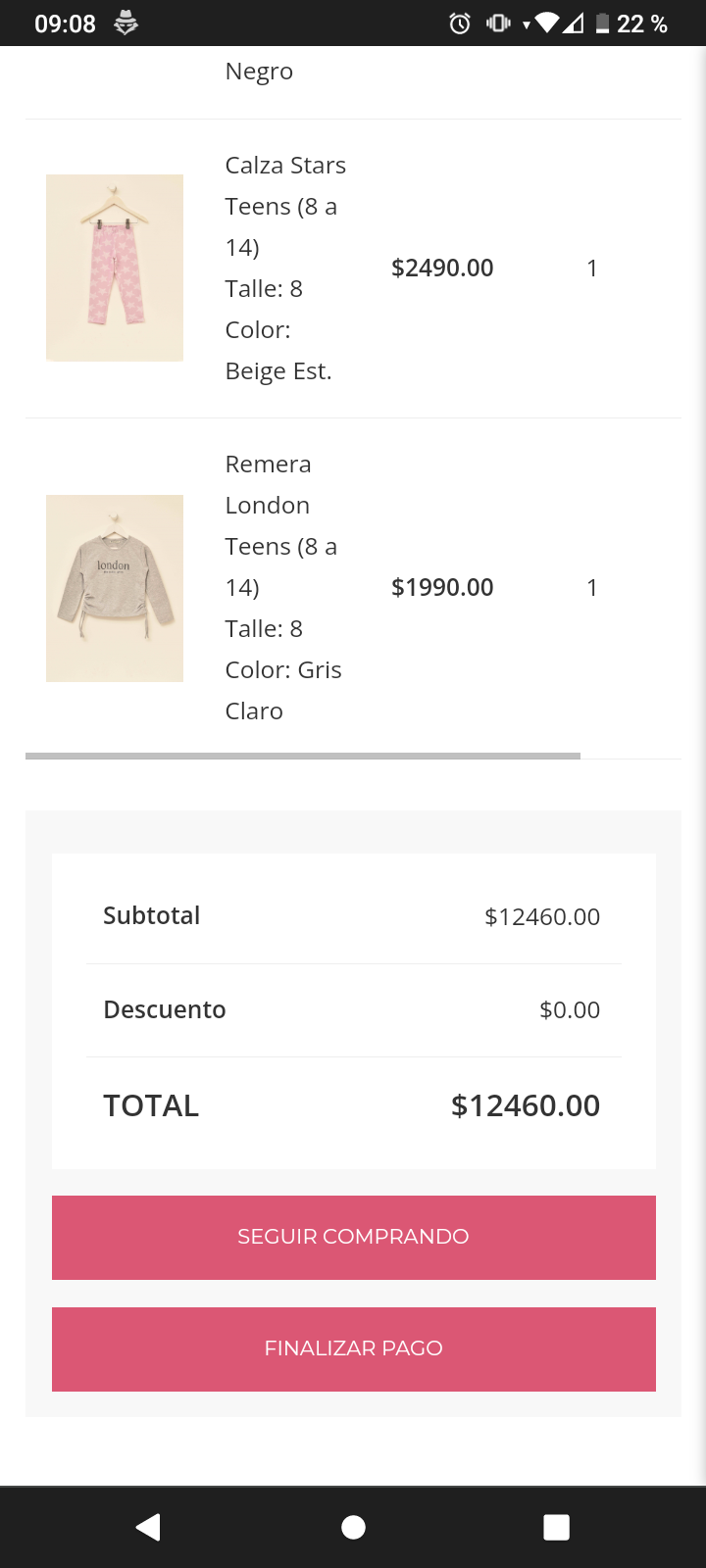
Task: Tap the $1990.00 price of Remera London
Action: click(x=442, y=588)
